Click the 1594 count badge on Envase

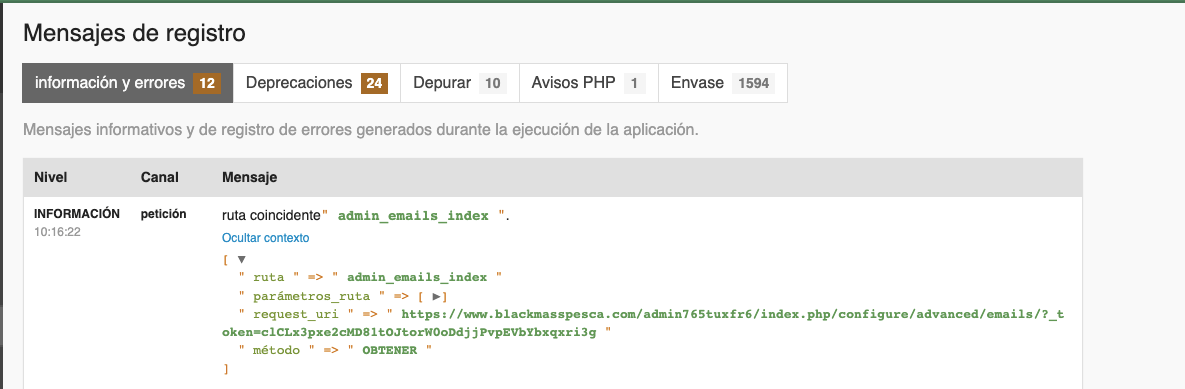(753, 83)
